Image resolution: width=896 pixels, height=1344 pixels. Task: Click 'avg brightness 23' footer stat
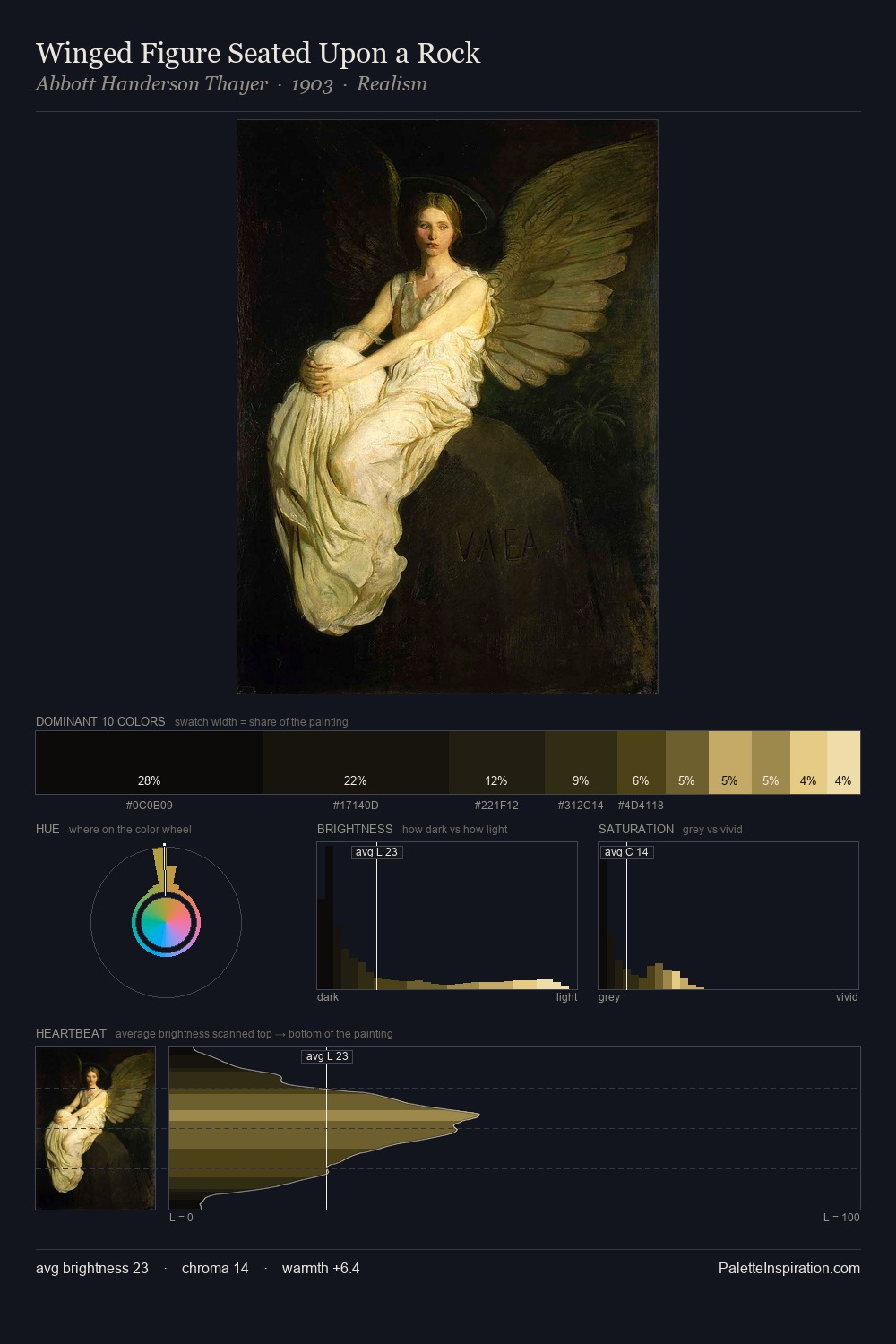pos(92,1268)
